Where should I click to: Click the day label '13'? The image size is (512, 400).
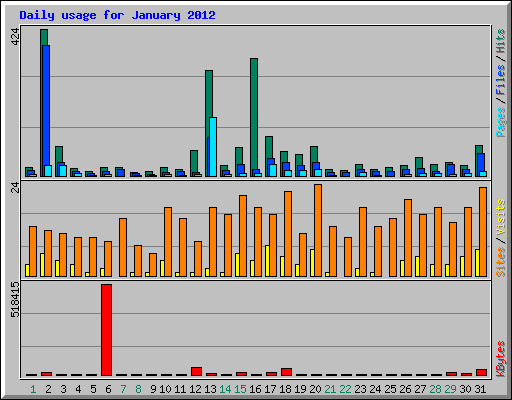pos(210,389)
